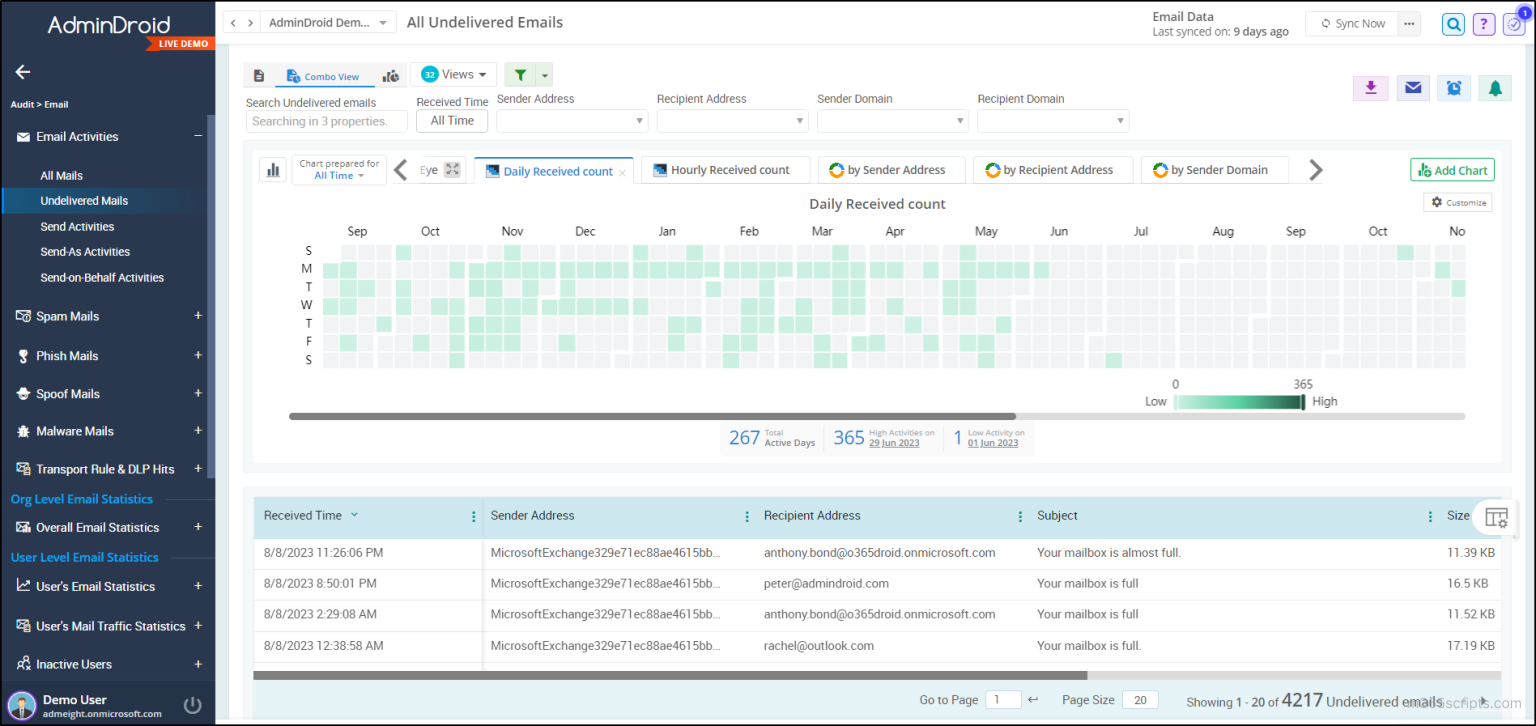Image resolution: width=1536 pixels, height=726 pixels.
Task: Click the purple help question mark icon
Action: (x=1483, y=23)
